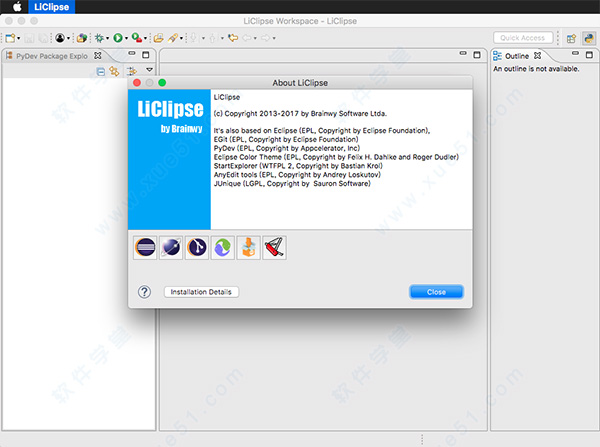Toggle Link with Editor in Package Explorer

pyautogui.click(x=114, y=72)
